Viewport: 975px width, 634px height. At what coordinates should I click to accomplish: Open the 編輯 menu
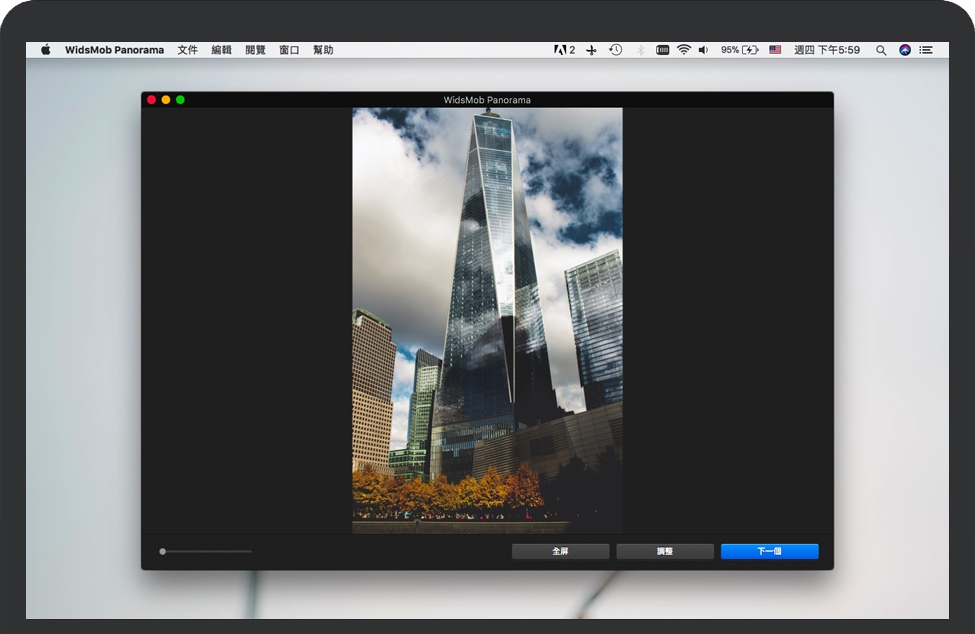221,50
